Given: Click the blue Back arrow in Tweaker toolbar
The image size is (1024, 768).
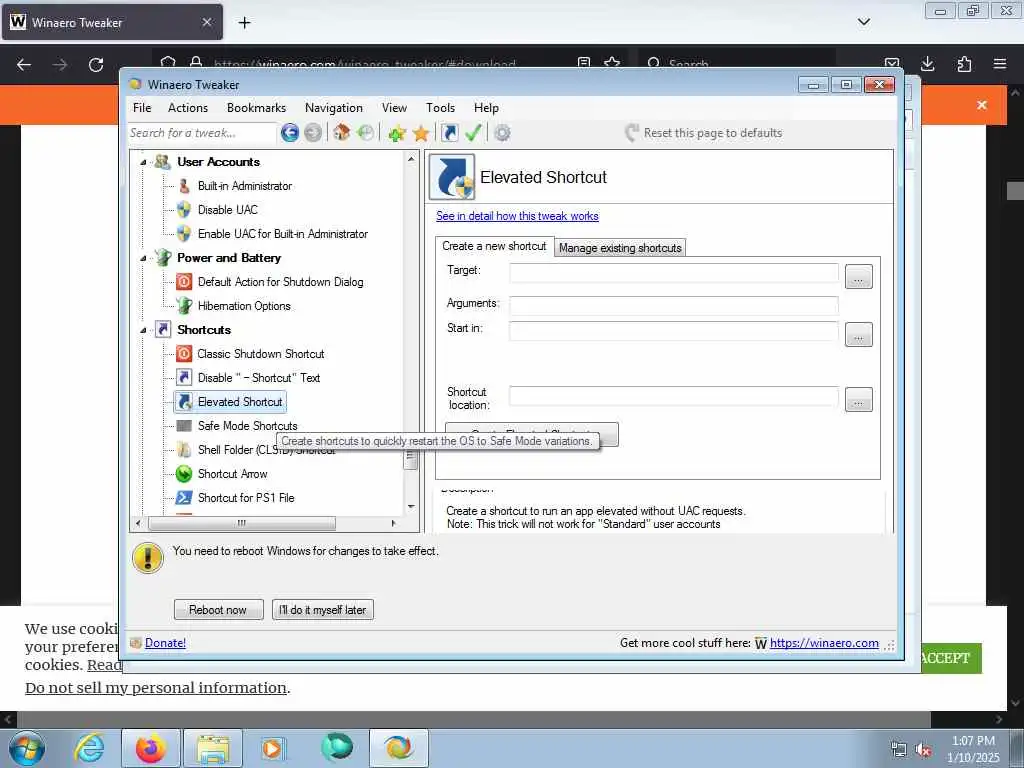Looking at the screenshot, I should 290,133.
